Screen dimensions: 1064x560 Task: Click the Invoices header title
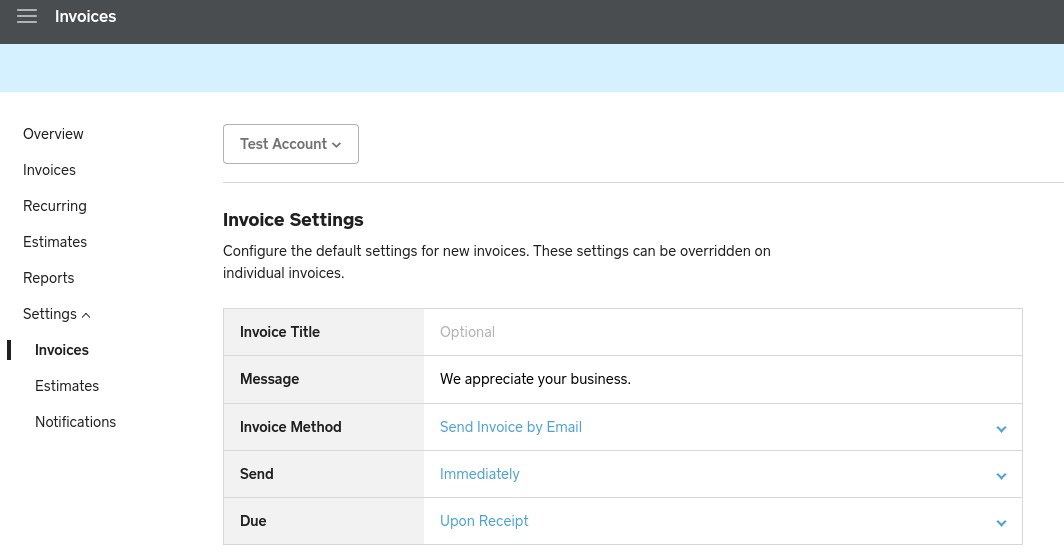pyautogui.click(x=86, y=16)
